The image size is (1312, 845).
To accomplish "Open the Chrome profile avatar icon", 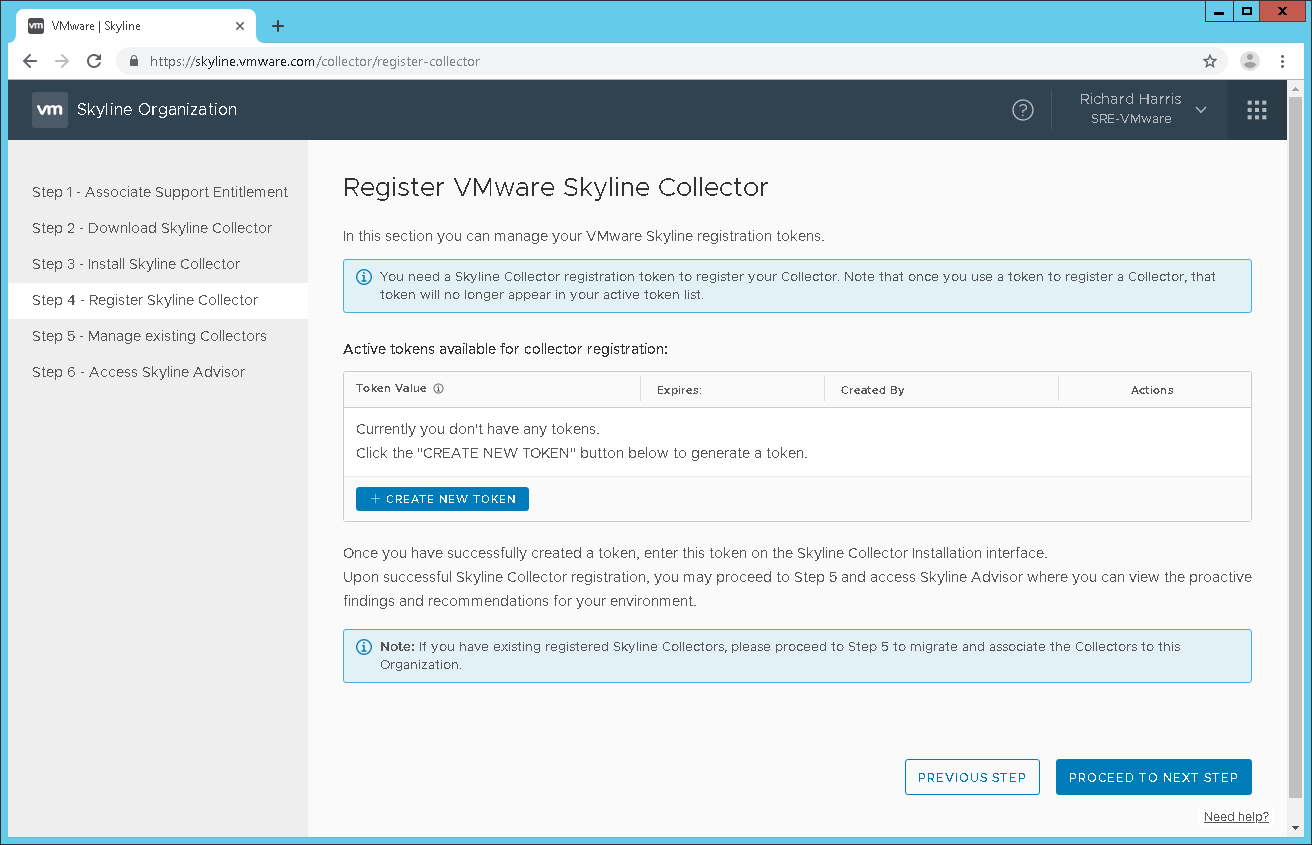I will [x=1250, y=61].
